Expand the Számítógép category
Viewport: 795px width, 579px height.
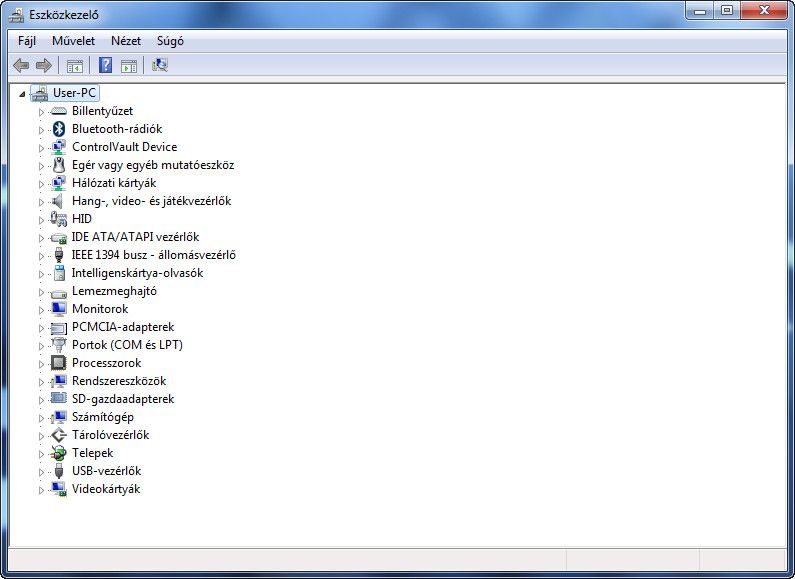click(x=42, y=418)
